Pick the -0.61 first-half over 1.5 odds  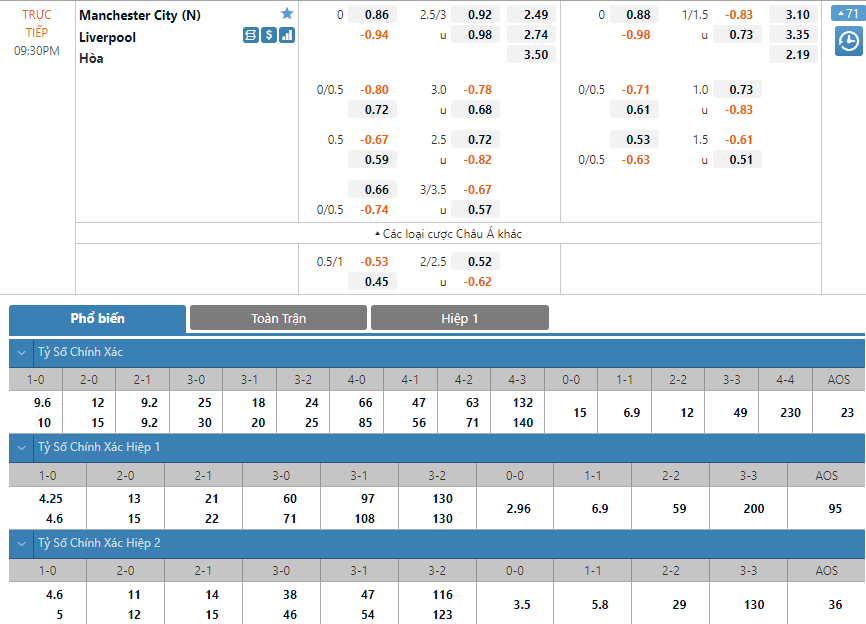click(x=737, y=140)
